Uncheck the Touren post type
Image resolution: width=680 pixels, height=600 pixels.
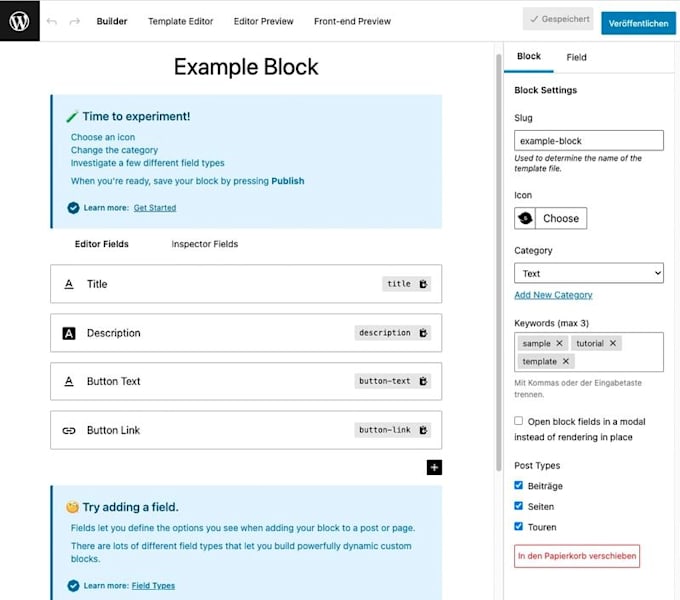(x=519, y=526)
